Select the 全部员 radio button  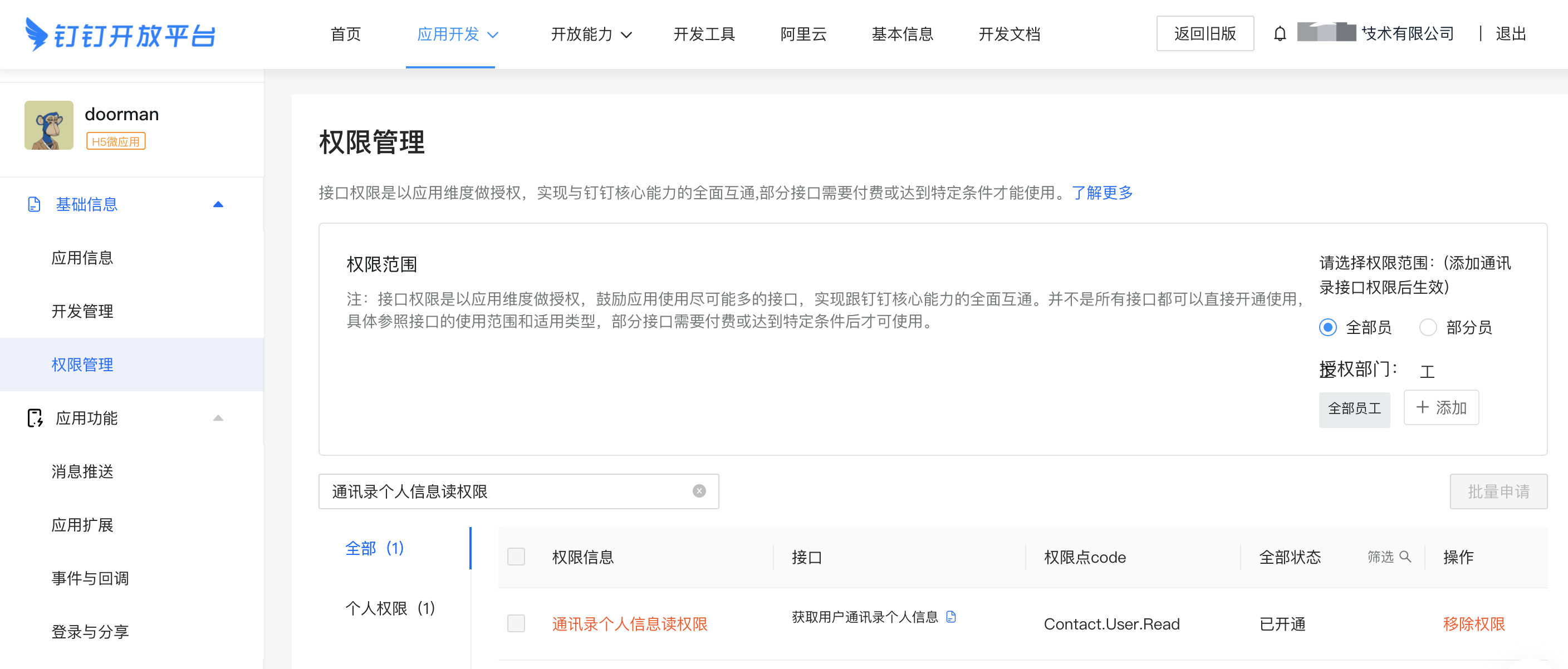coord(1327,327)
